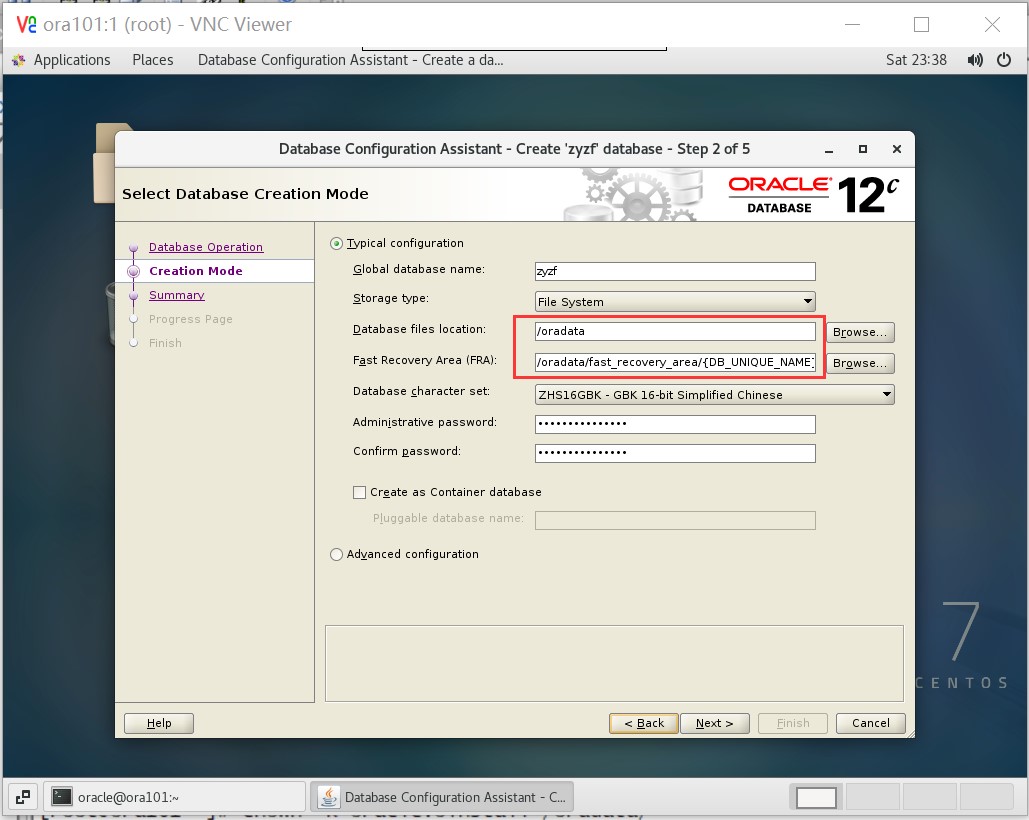This screenshot has height=820, width=1029.
Task: Browse for the Fast Recovery Area location
Action: coord(859,362)
